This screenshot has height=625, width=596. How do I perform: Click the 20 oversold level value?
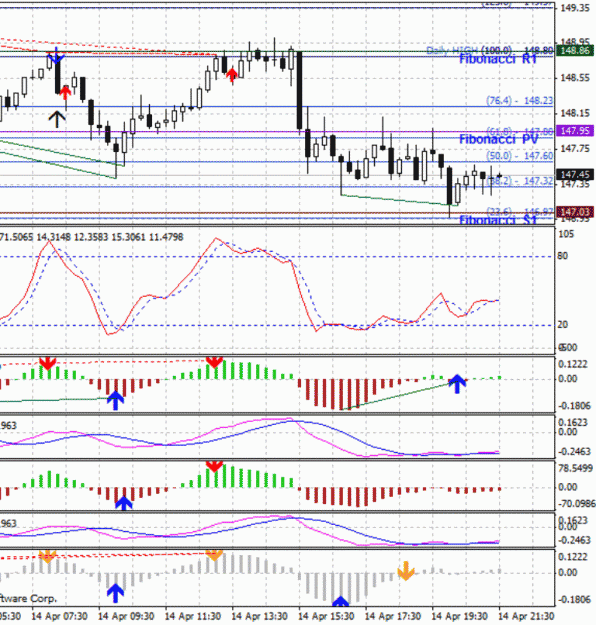563,325
